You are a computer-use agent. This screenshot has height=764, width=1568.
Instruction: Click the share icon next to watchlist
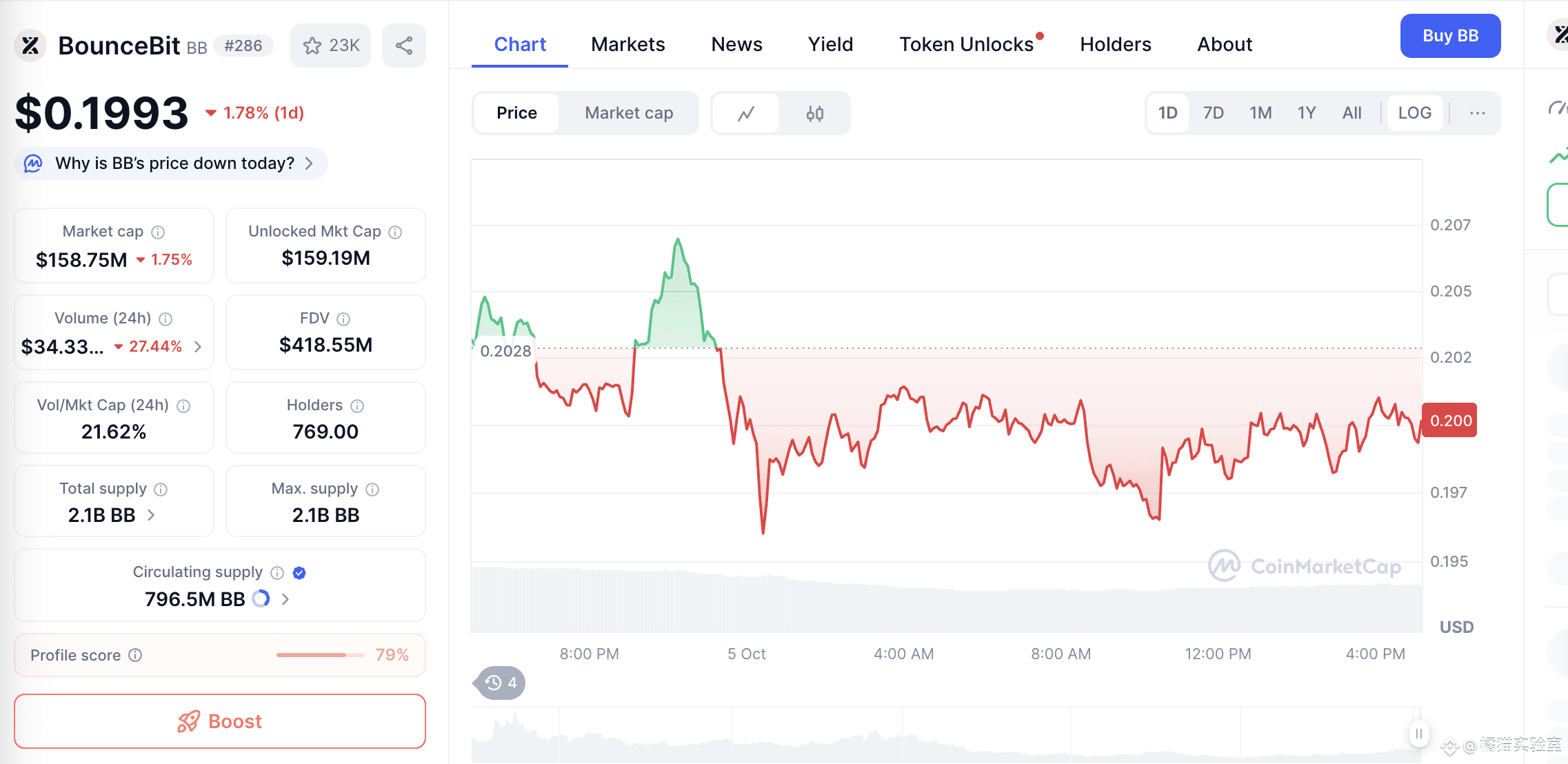(404, 46)
